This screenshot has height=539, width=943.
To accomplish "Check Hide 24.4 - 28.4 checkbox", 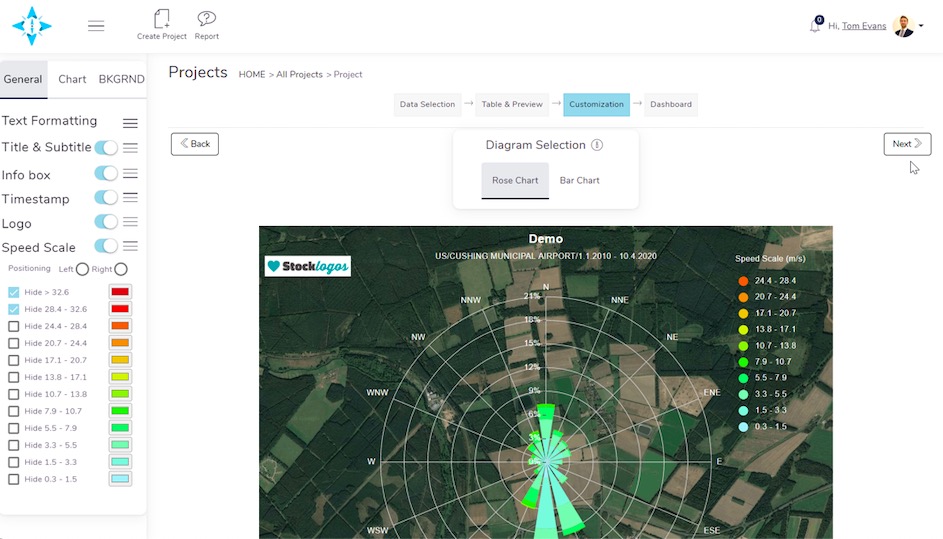I will pos(13,326).
